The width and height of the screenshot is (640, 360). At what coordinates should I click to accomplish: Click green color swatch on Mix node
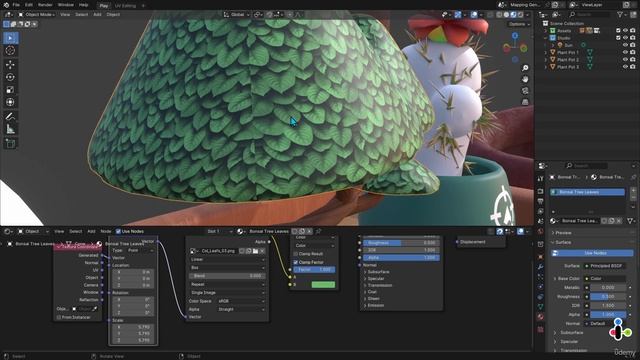pos(323,284)
